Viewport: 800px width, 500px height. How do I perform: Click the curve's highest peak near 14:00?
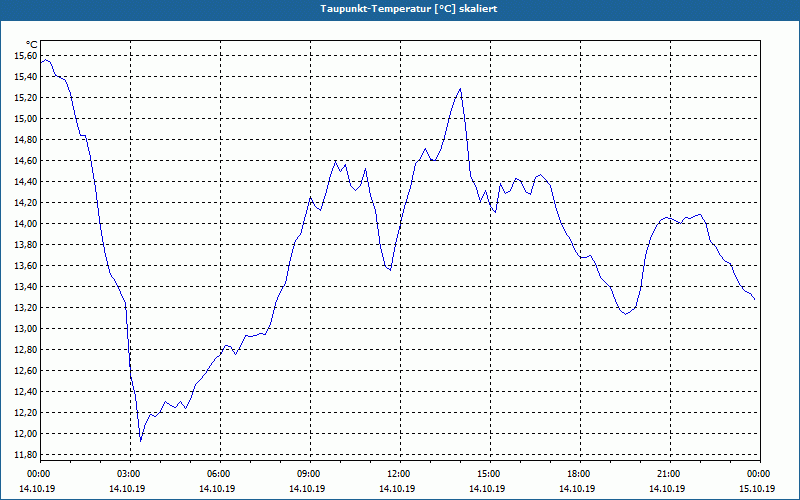(460, 89)
